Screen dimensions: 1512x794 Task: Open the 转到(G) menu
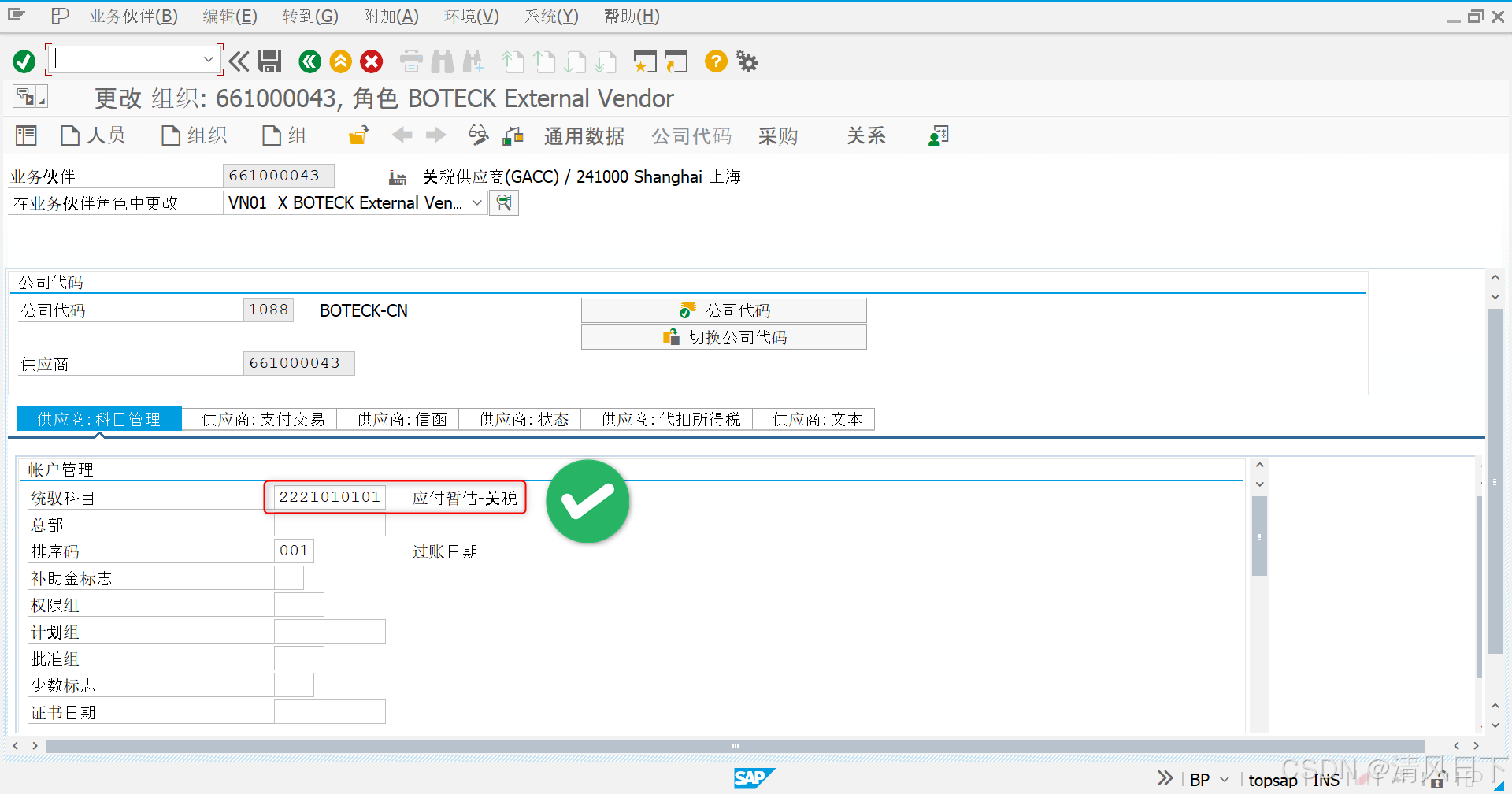coord(310,16)
